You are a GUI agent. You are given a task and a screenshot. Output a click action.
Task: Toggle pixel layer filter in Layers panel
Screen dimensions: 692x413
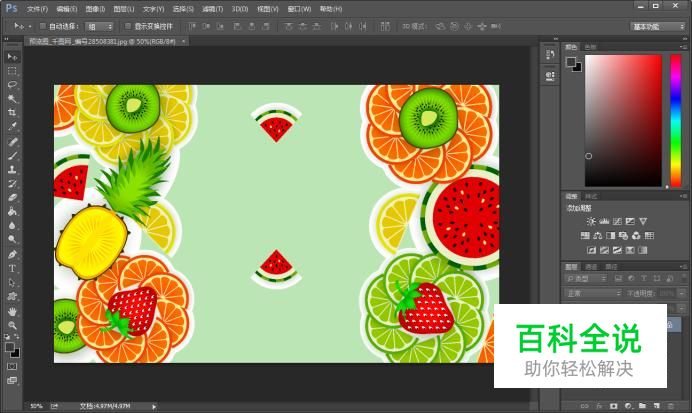(x=618, y=278)
